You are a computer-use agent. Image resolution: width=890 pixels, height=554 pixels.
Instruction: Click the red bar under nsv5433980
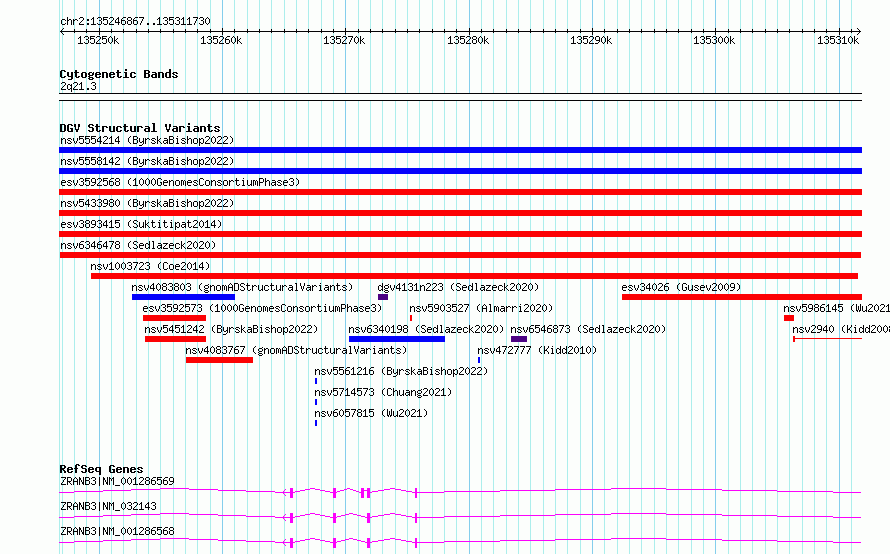(460, 213)
